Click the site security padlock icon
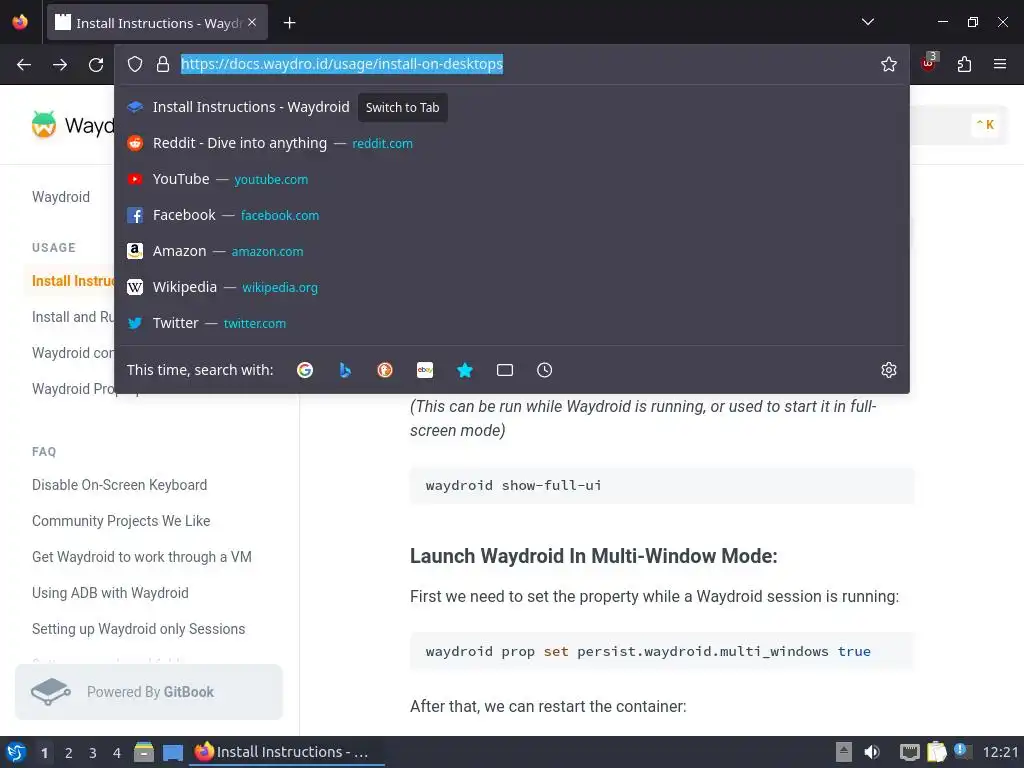 (163, 64)
